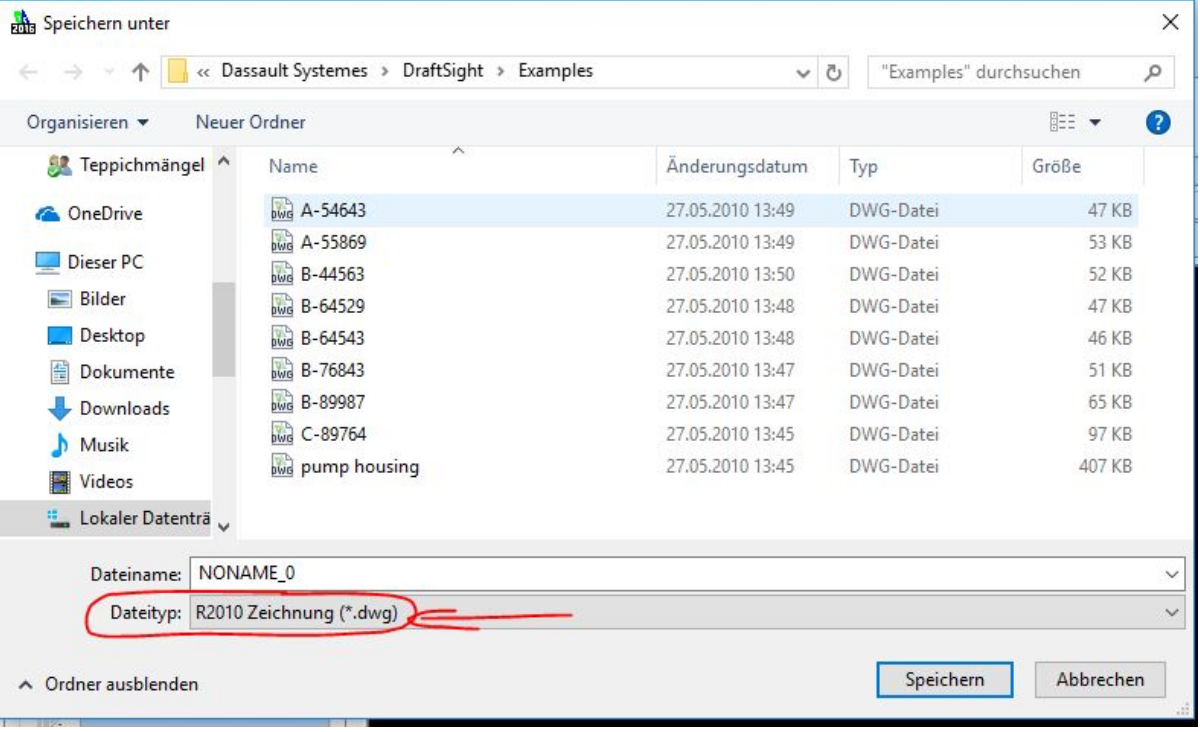
Task: Select the file named A-55869
Action: 333,242
